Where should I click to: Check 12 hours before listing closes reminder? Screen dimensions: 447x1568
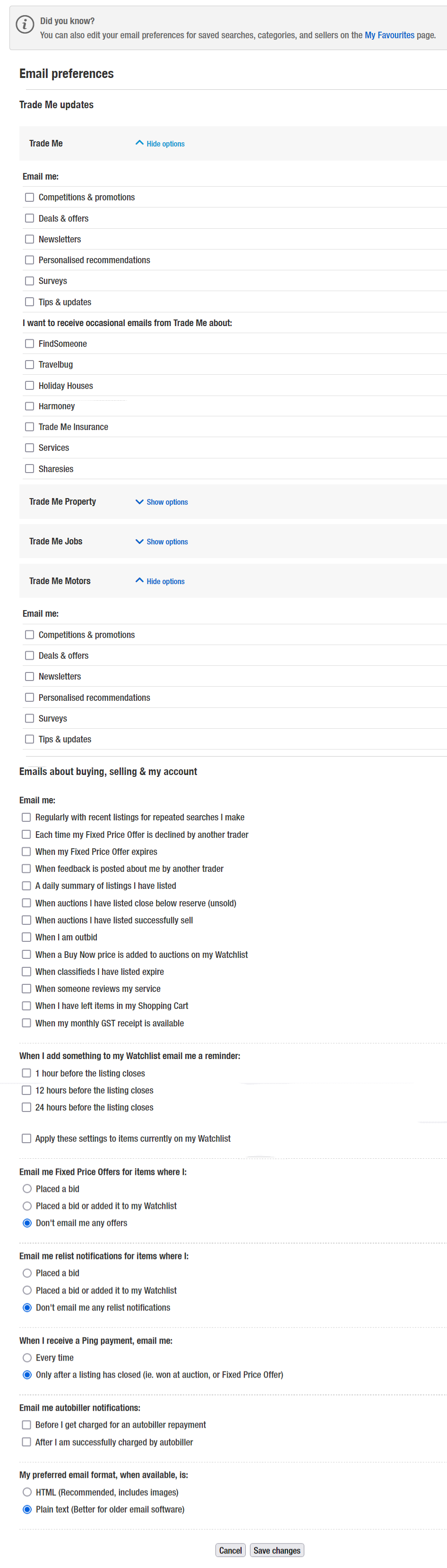tap(26, 1090)
